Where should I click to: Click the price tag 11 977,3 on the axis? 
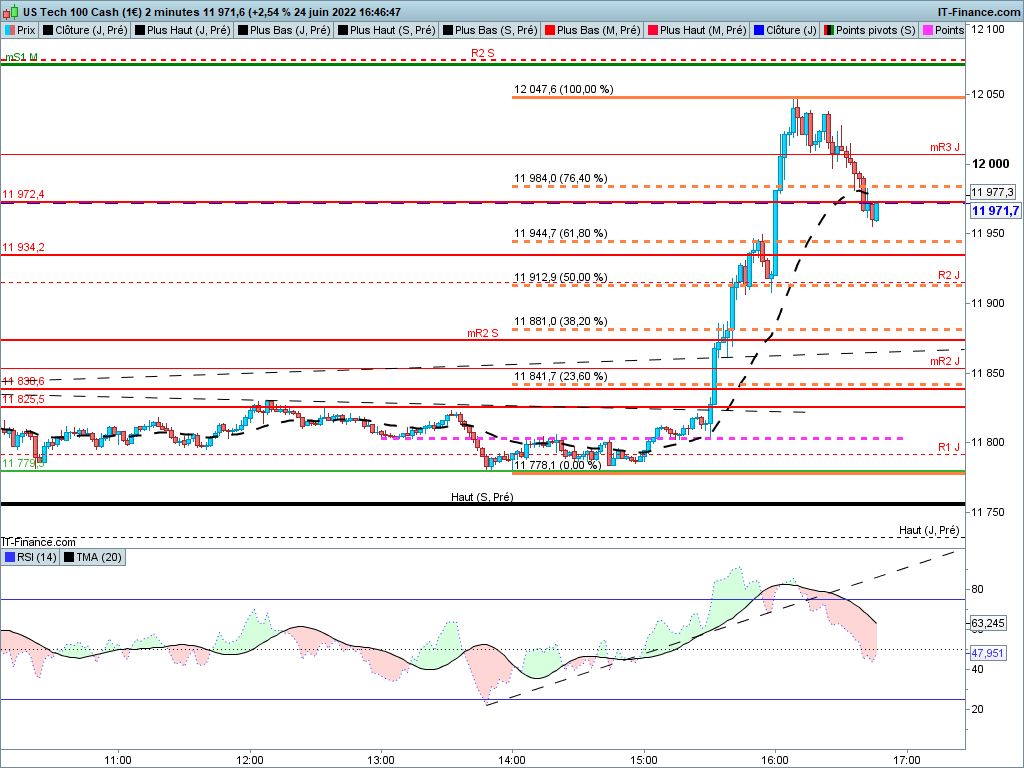(x=992, y=192)
